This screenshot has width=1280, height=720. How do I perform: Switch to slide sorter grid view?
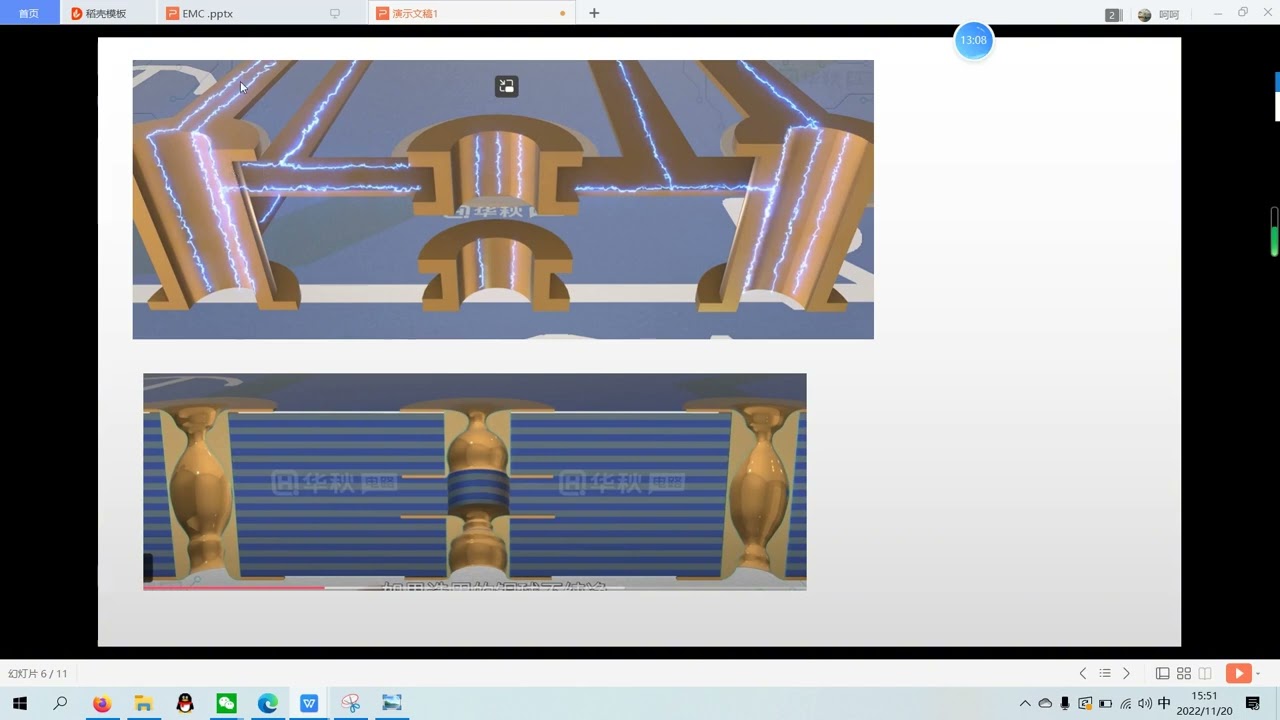point(1184,674)
